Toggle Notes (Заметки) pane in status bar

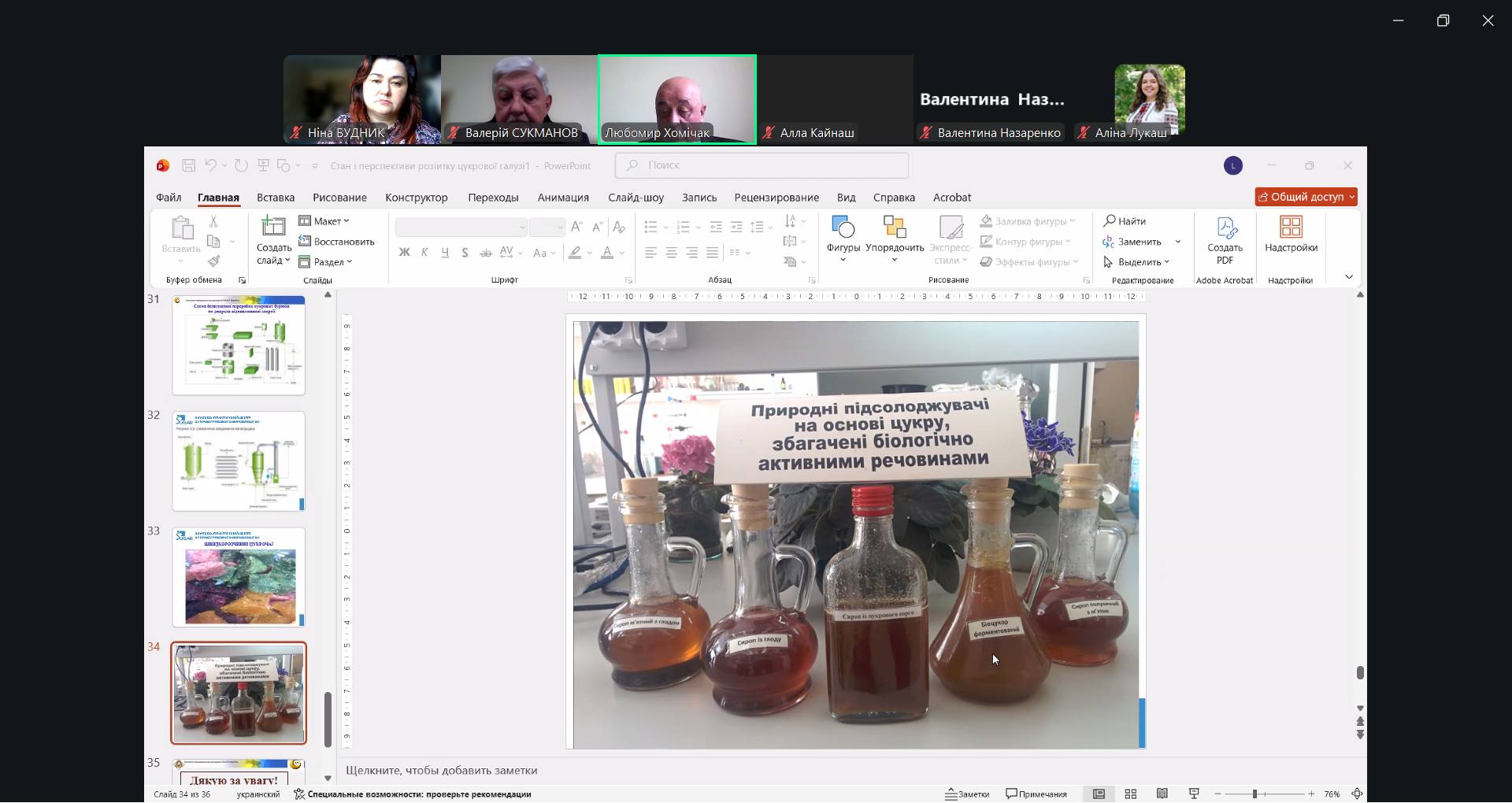(x=968, y=794)
